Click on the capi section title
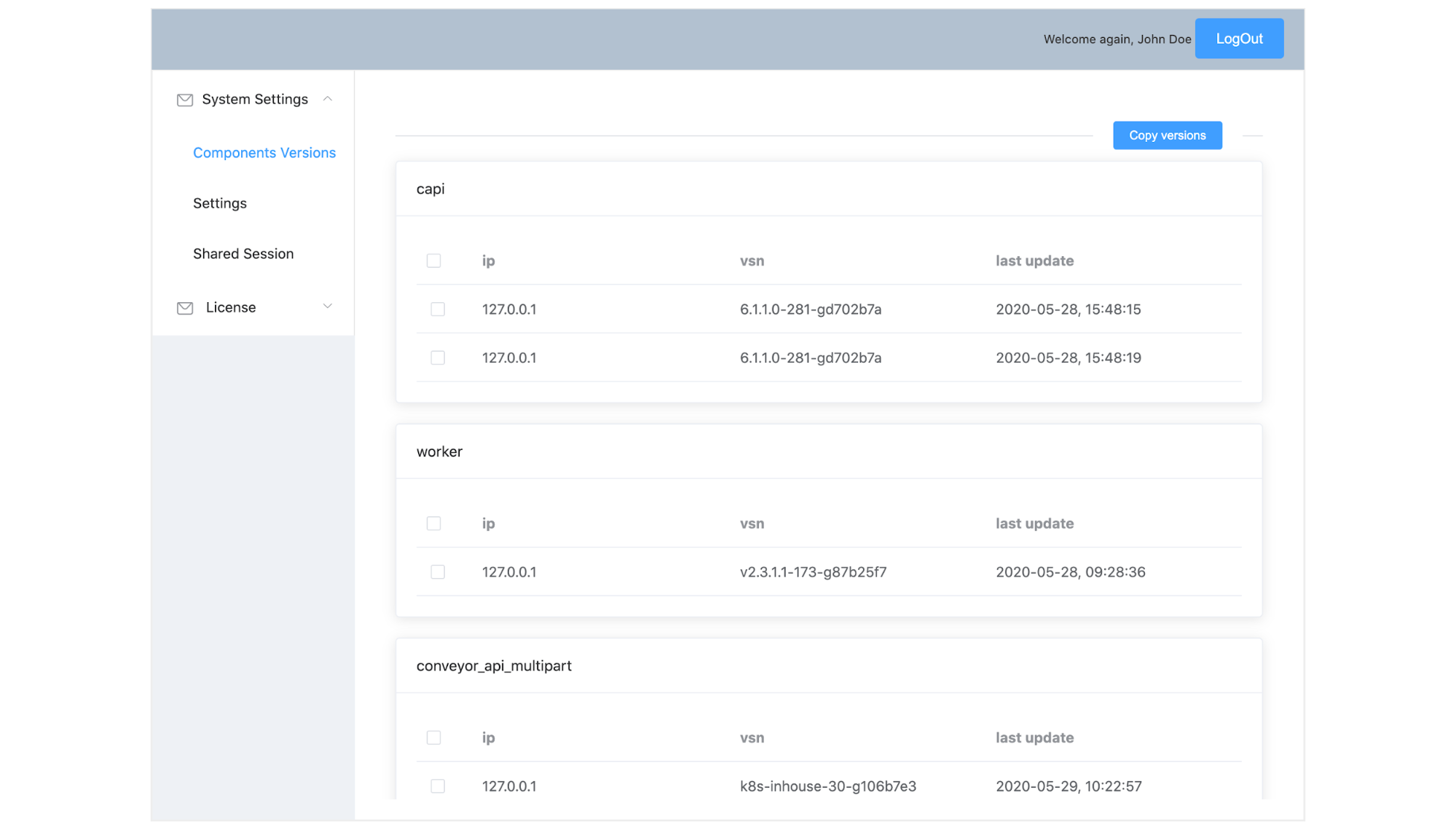1456x830 pixels. [x=429, y=188]
